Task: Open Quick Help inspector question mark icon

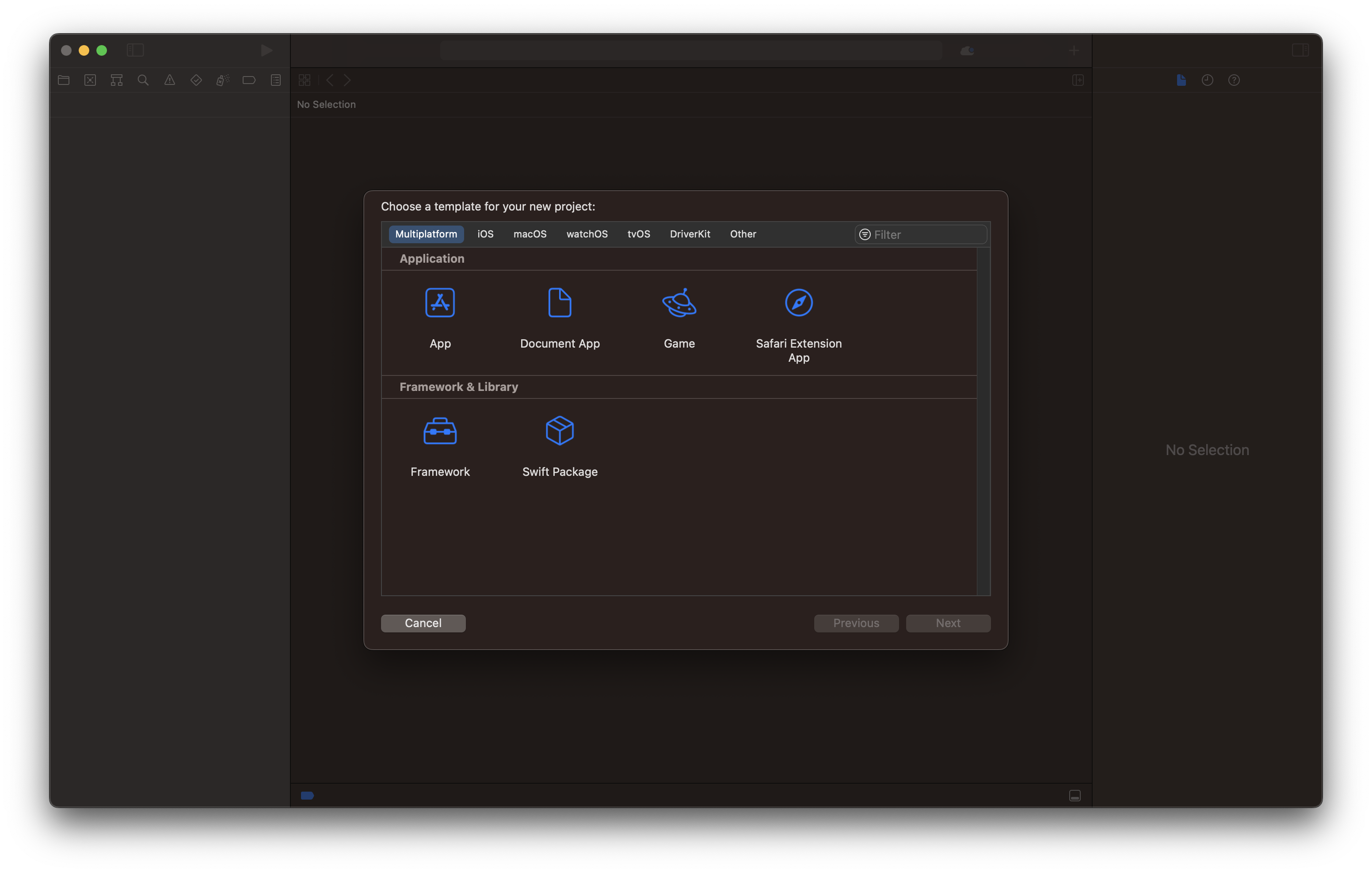Action: [1234, 80]
